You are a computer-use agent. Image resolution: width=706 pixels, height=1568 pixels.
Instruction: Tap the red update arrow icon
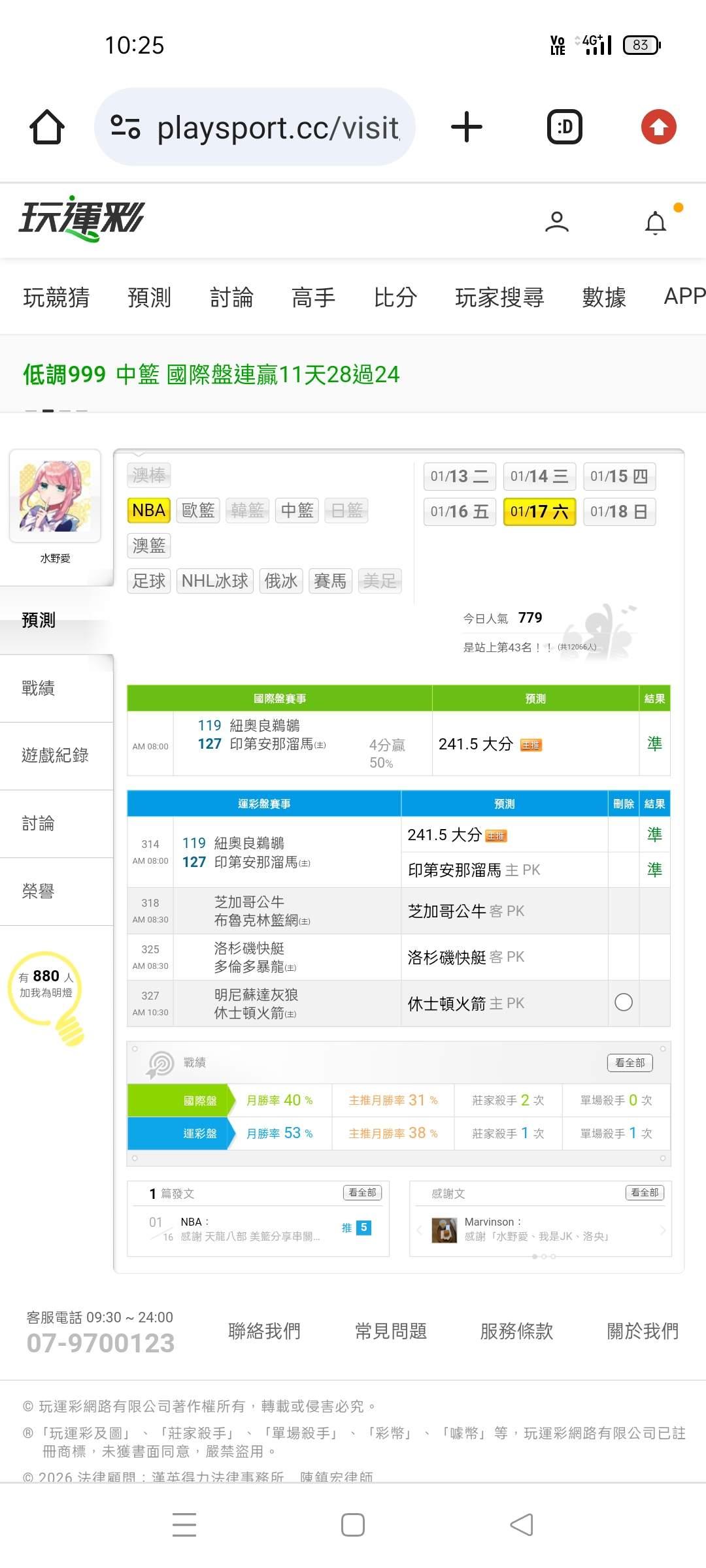click(659, 127)
